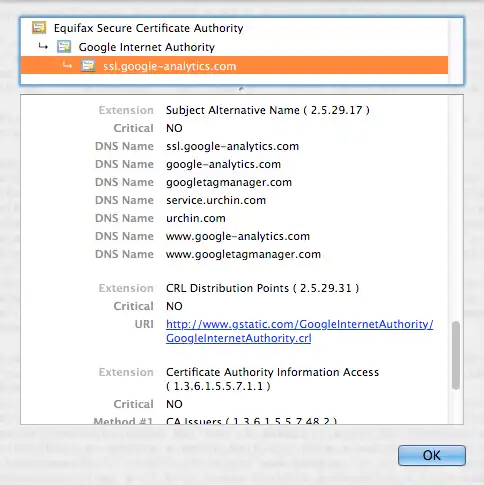This screenshot has width=484, height=485.
Task: Open the GoogleInternetAuthority.crl URI link
Action: point(299,331)
